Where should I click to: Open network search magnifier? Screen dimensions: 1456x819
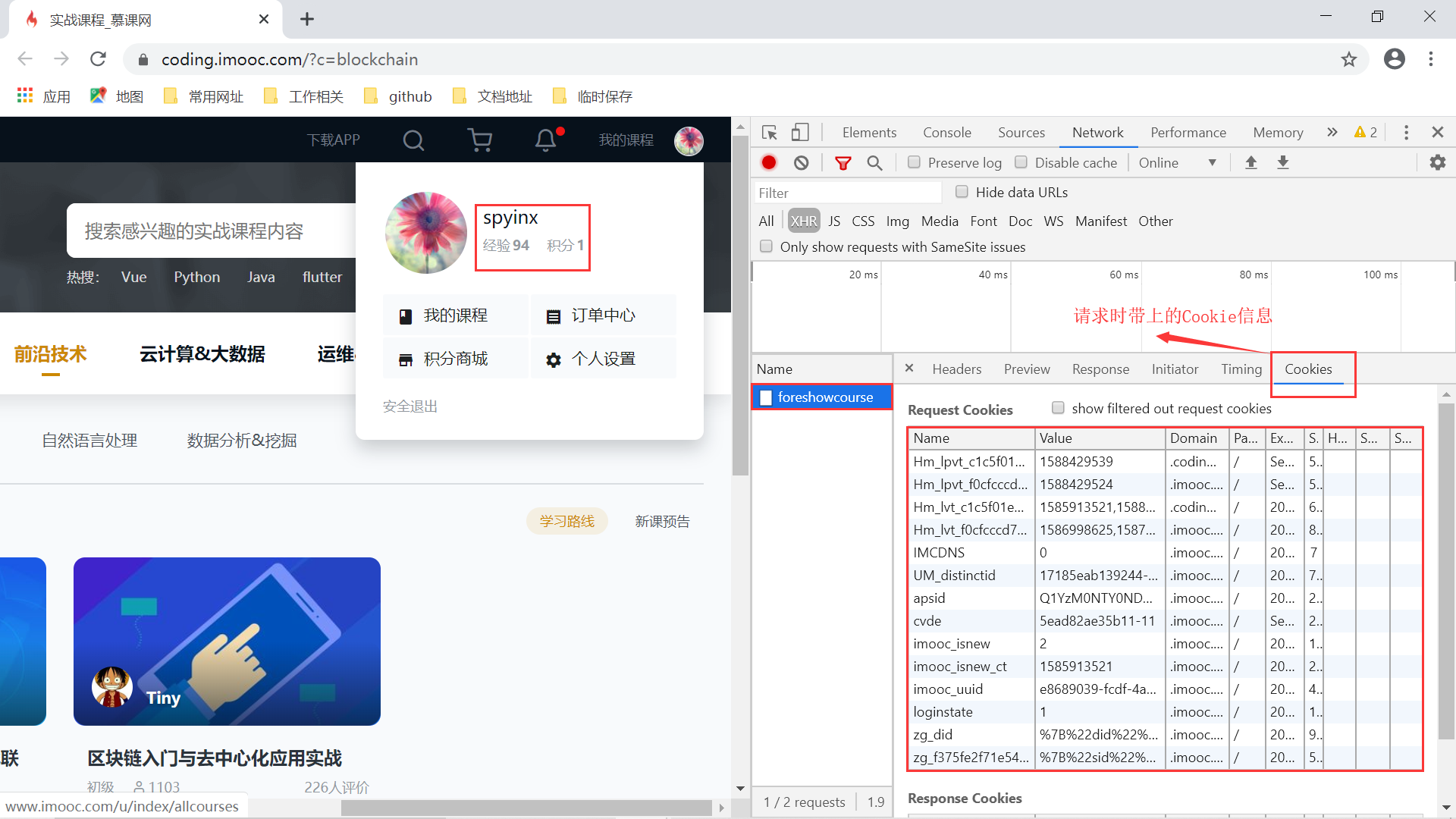874,163
